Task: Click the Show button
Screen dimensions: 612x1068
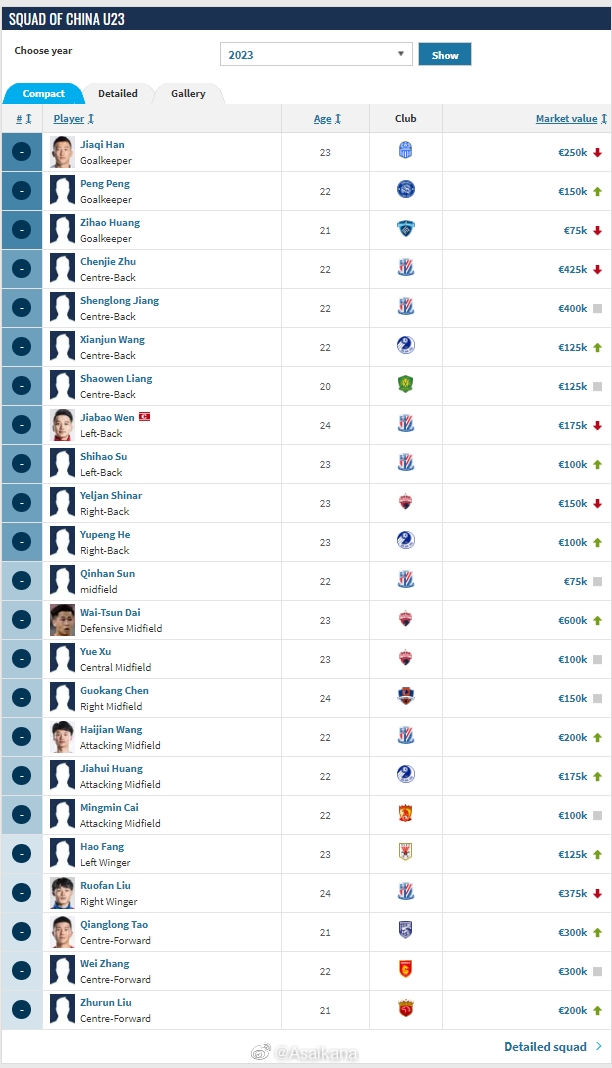Action: tap(445, 54)
